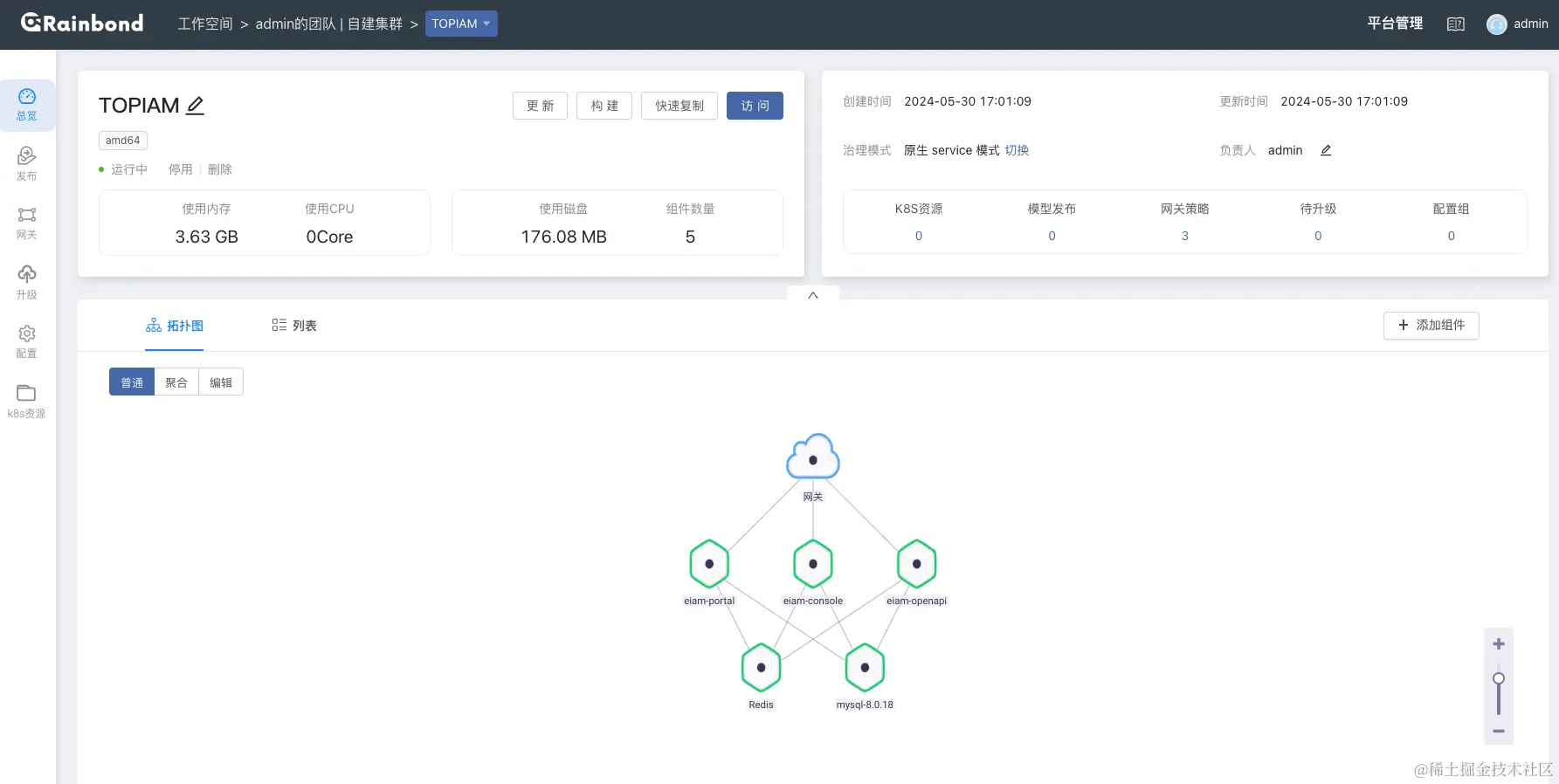Open the 网关 gateway sidebar item
Viewport: 1559px width, 784px height.
pyautogui.click(x=27, y=224)
